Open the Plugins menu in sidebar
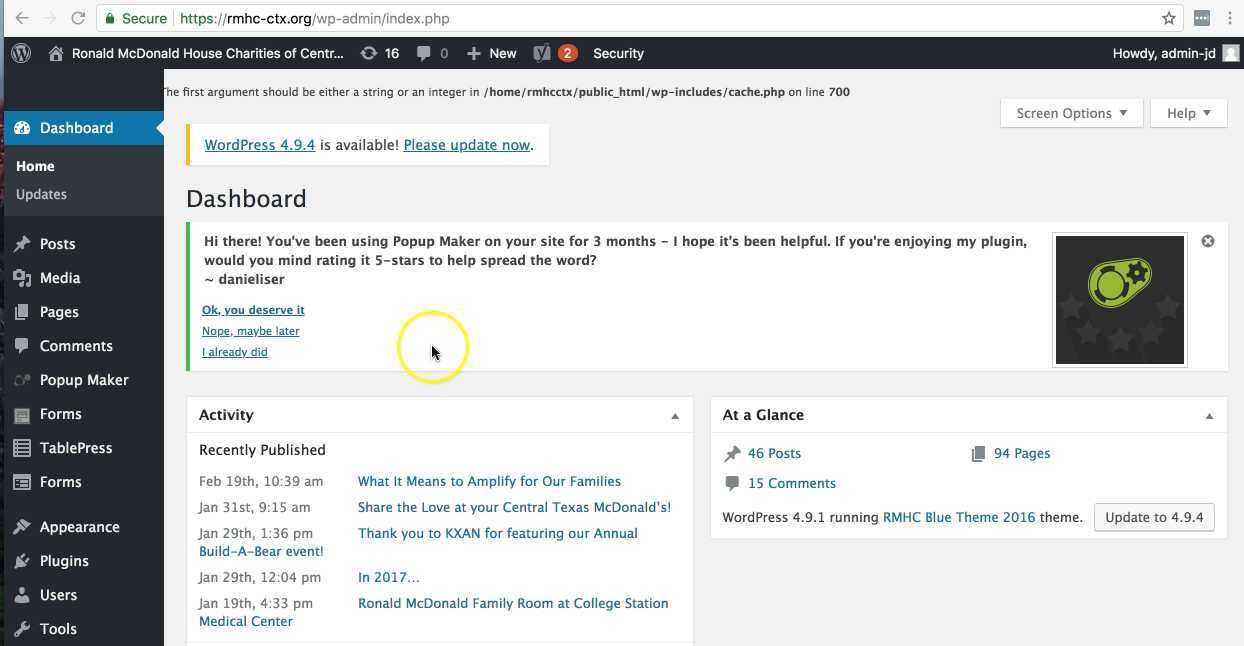The width and height of the screenshot is (1244, 646). click(x=64, y=561)
